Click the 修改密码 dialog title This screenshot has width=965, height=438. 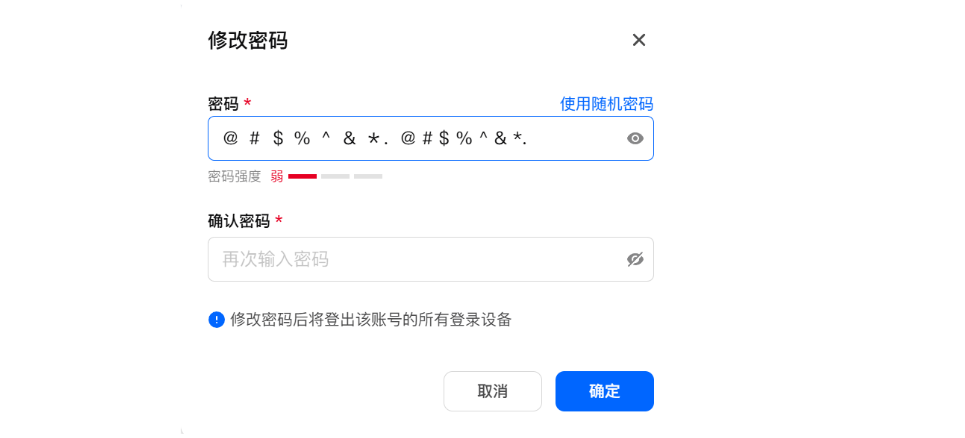click(248, 40)
